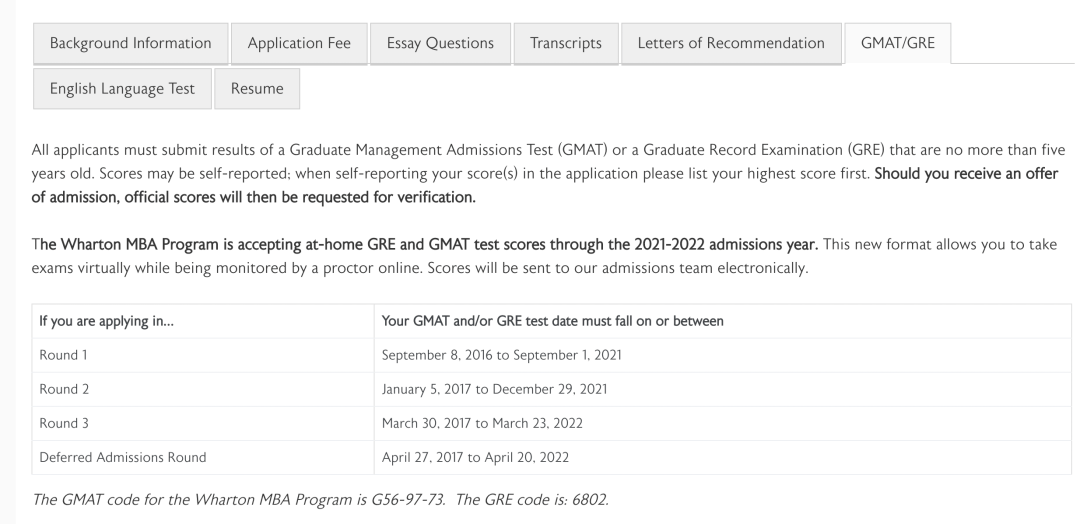Click the September 8, 2016 date range cell
The image size is (1080, 524).
click(501, 355)
